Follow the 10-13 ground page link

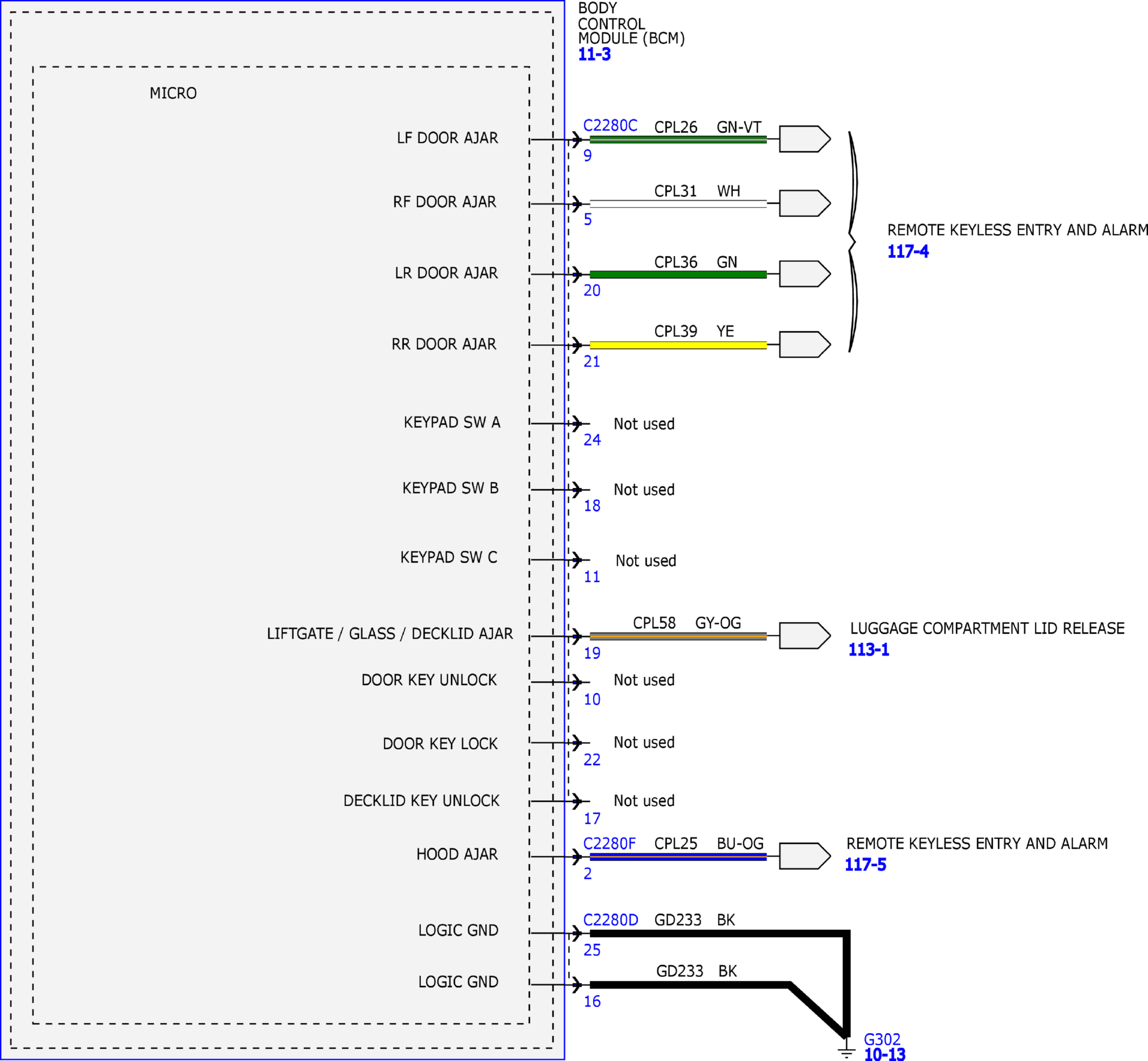(x=884, y=1054)
